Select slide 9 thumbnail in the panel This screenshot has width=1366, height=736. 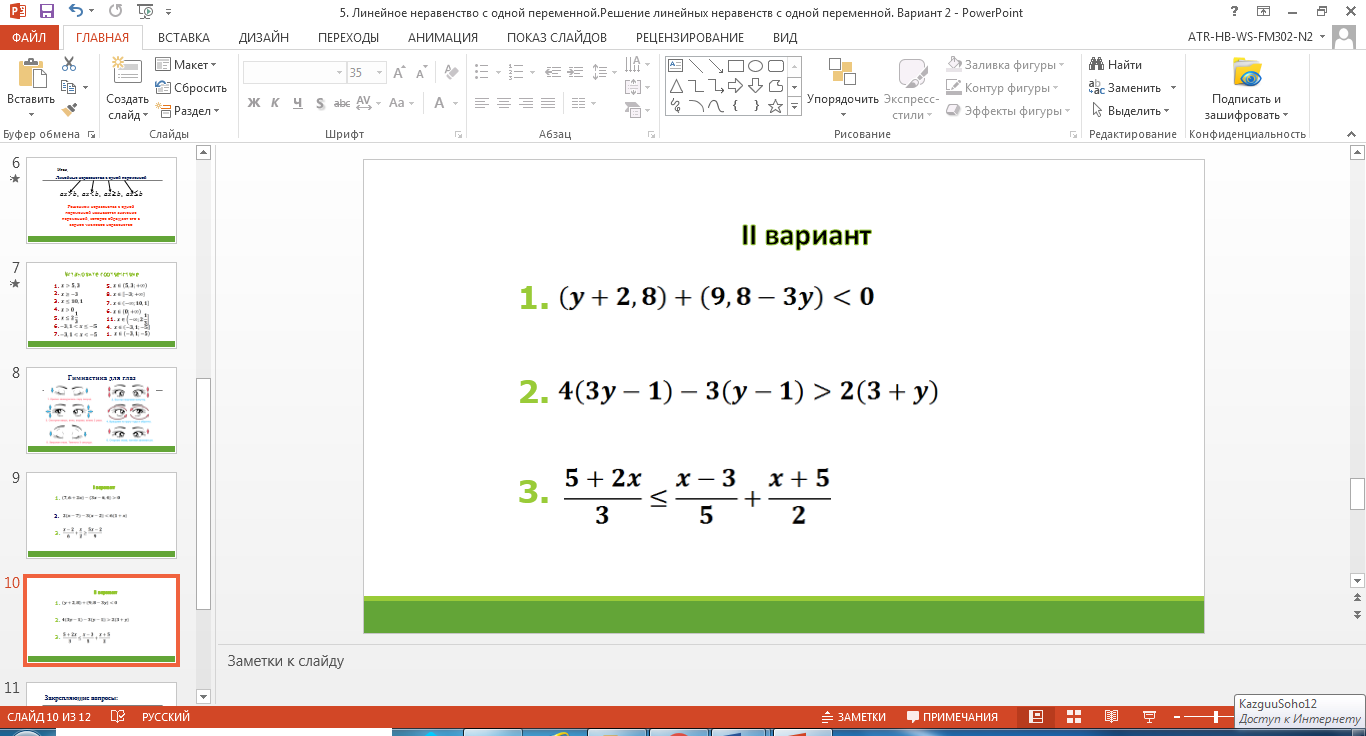[x=101, y=515]
